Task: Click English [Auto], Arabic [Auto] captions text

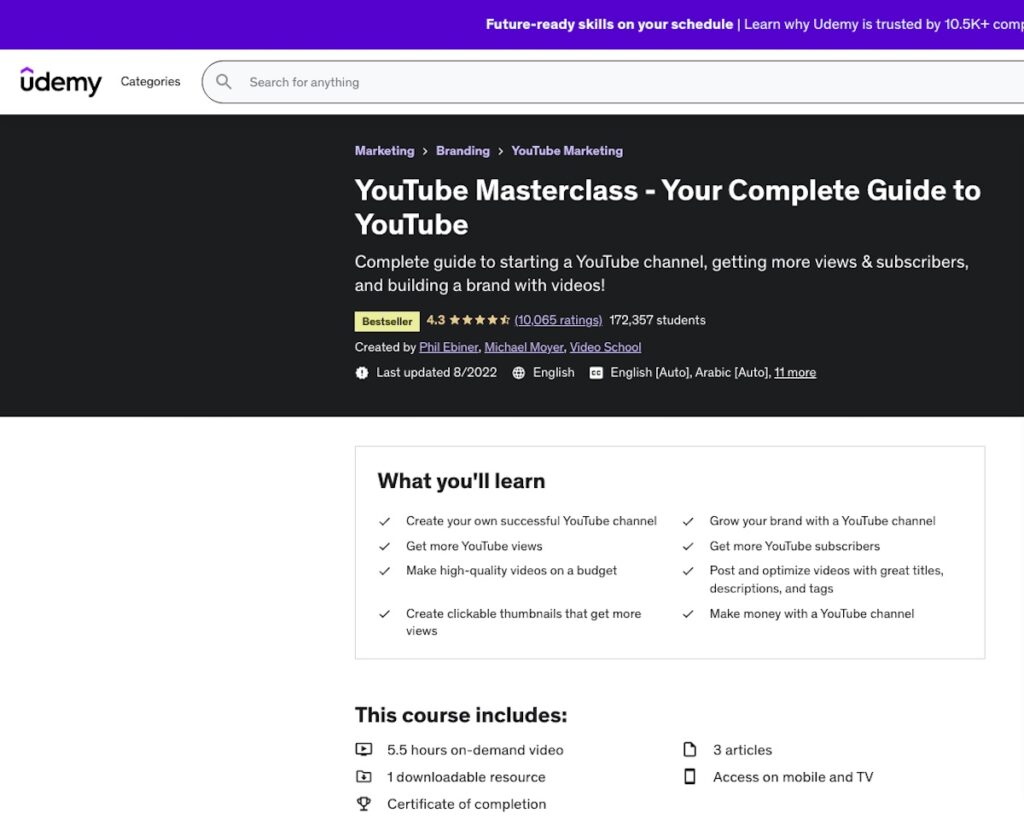Action: click(690, 372)
